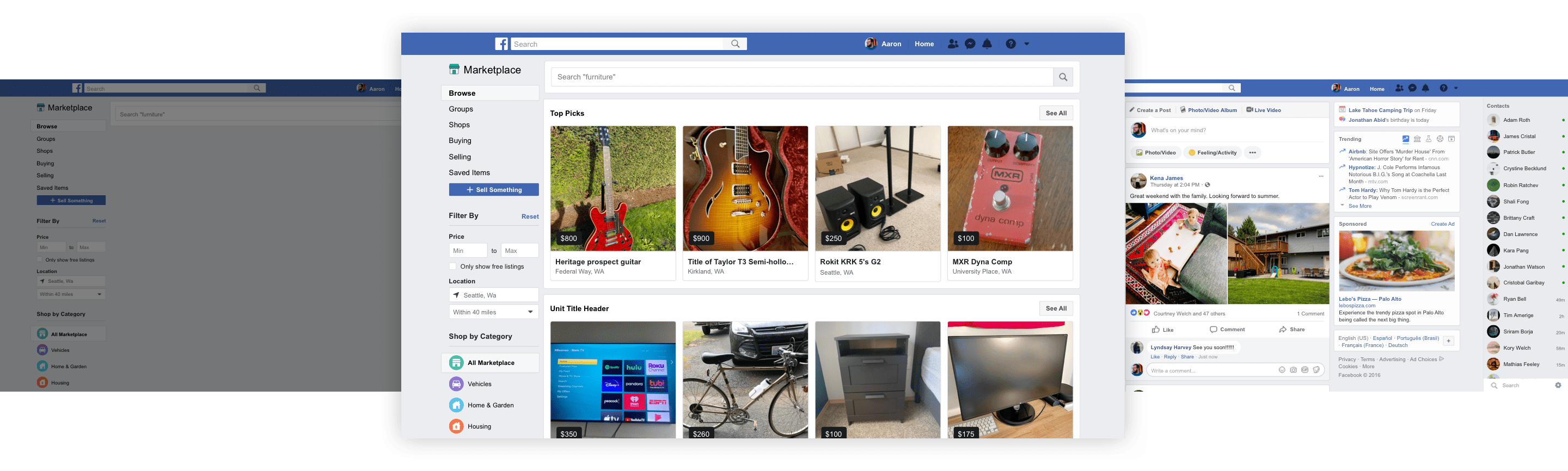Click camera icon in comment box
Viewport: 1568px width, 471px height.
coord(1294,370)
